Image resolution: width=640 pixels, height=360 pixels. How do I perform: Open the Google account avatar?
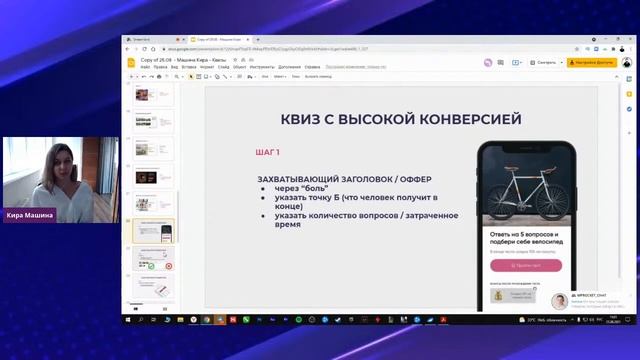627,62
